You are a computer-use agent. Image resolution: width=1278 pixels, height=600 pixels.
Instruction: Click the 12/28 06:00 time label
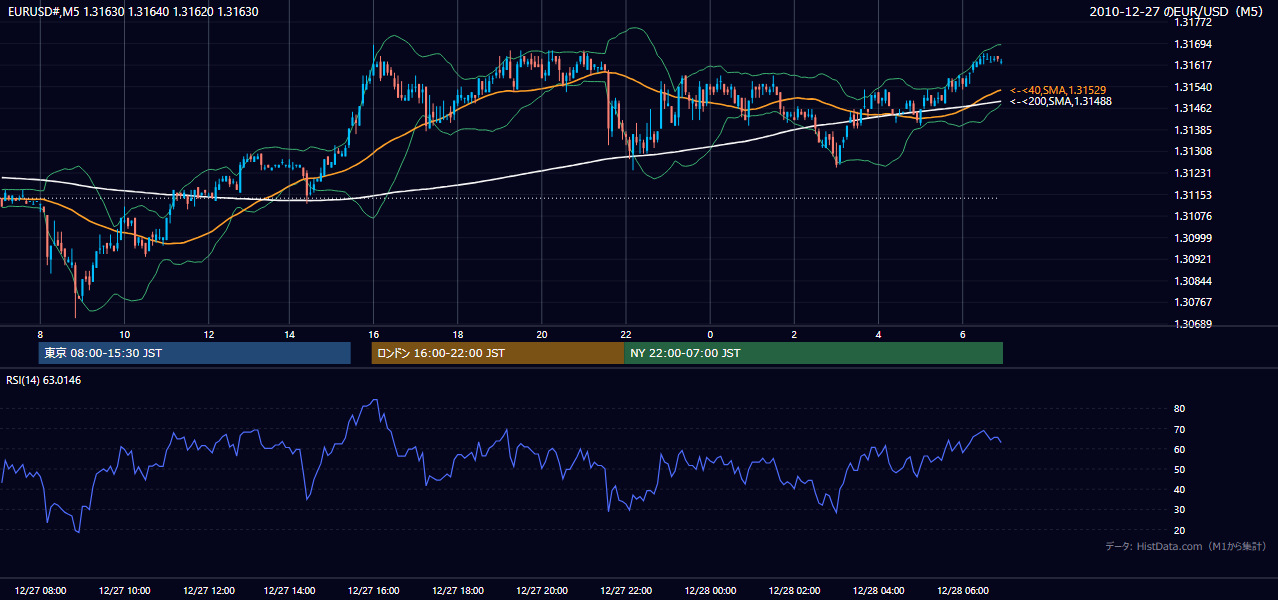pyautogui.click(x=962, y=591)
